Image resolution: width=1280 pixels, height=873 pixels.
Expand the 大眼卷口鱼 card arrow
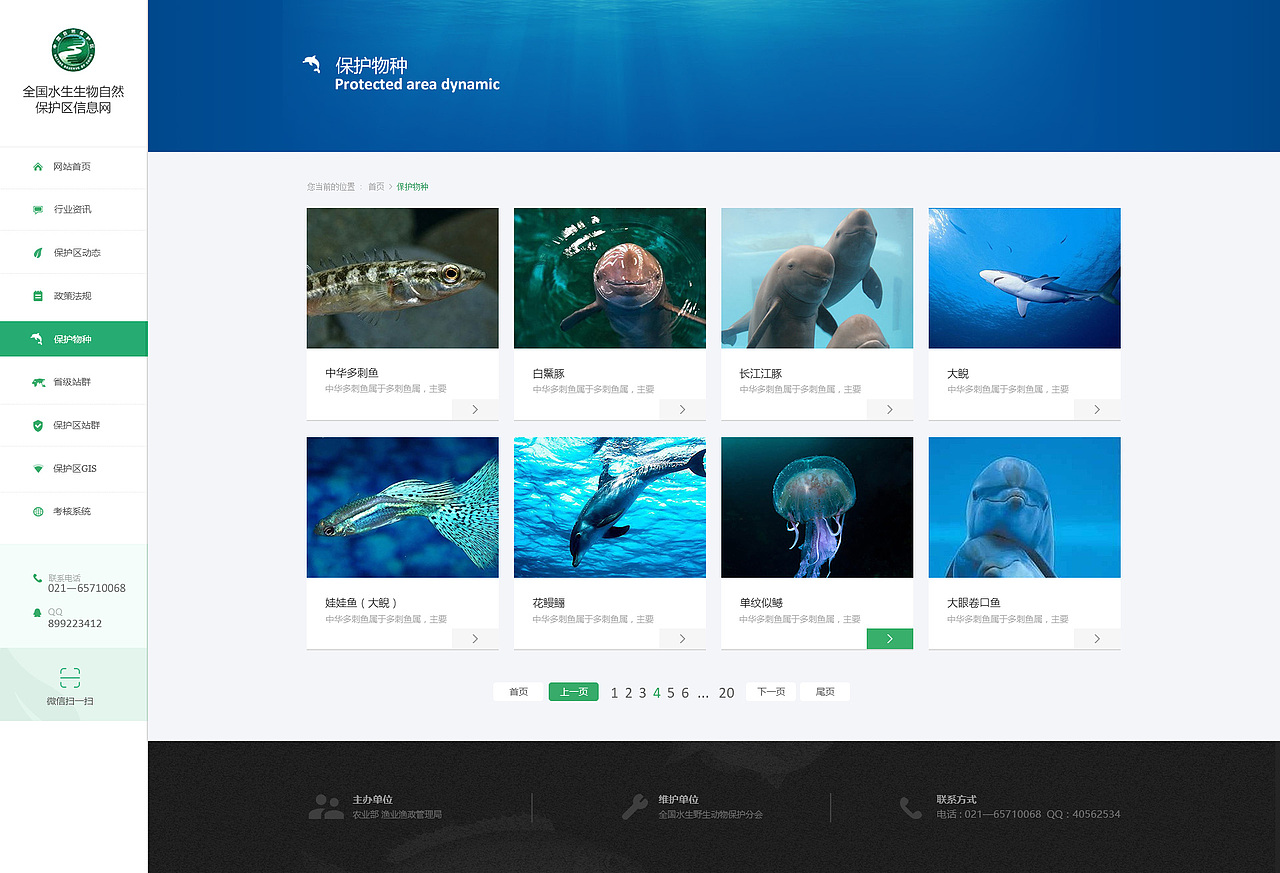pyautogui.click(x=1097, y=638)
